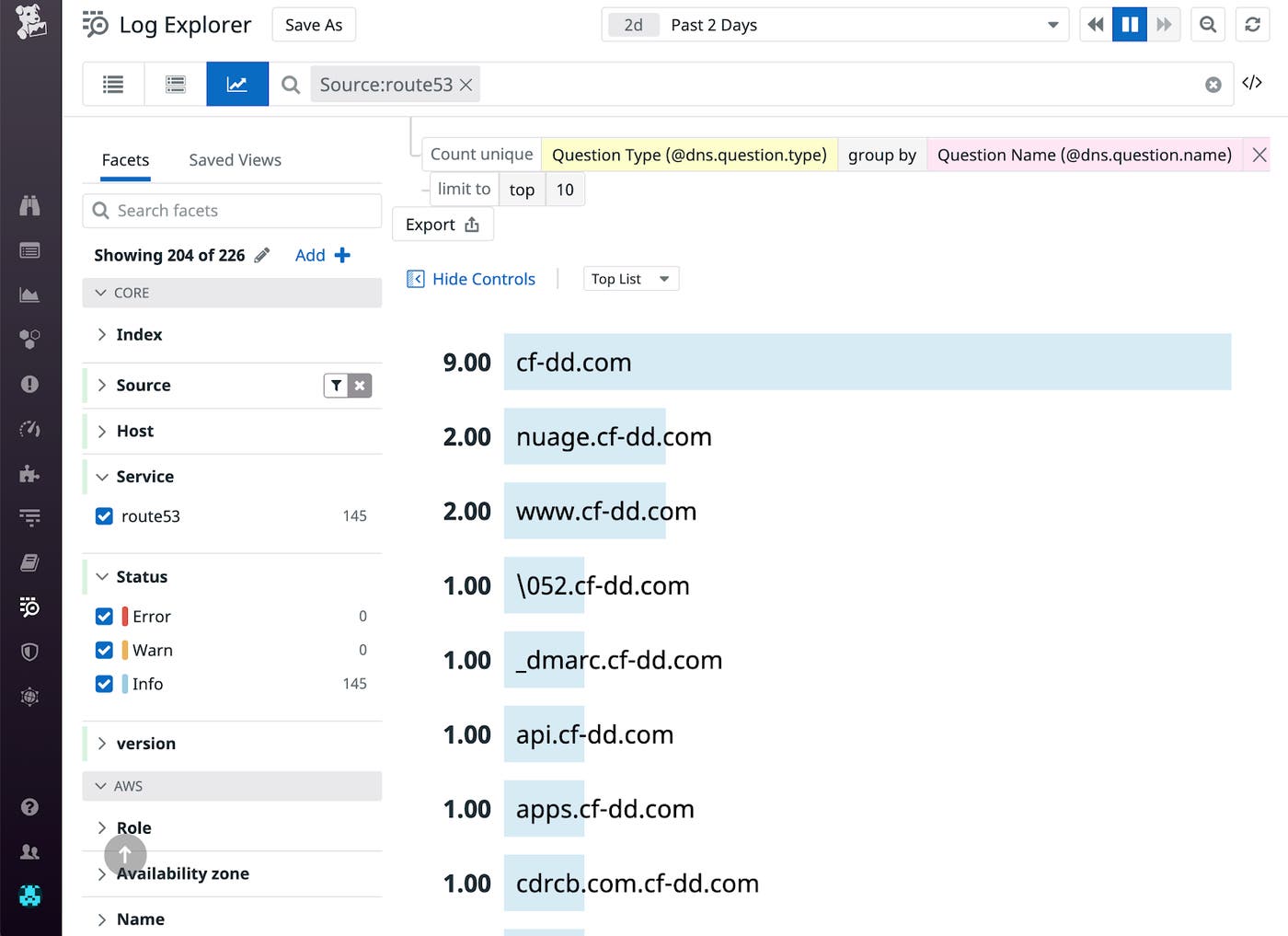Open the Integrations puzzle-piece icon in sidebar
Screen dimensions: 1288x936
tap(30, 475)
